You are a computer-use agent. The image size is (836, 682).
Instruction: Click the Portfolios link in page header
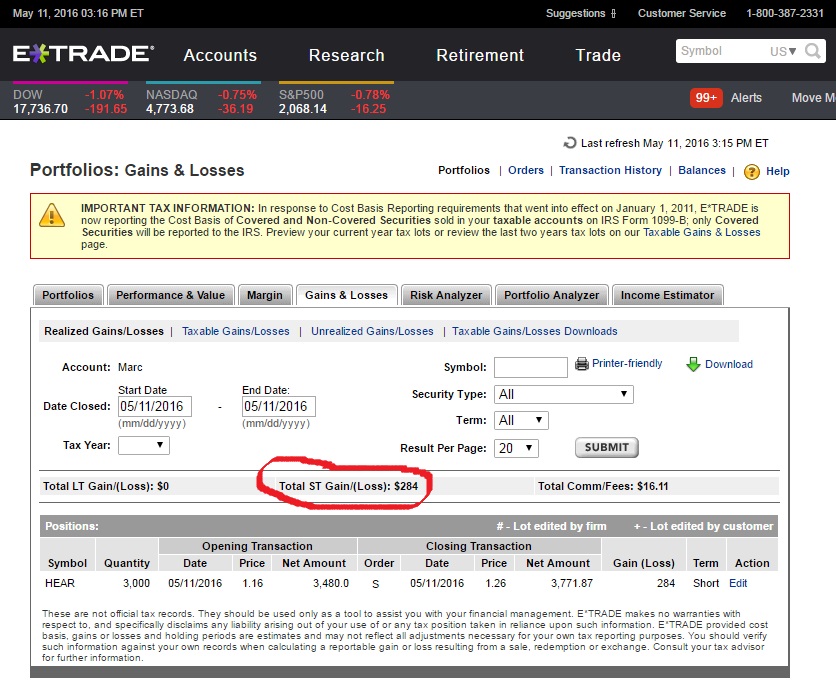click(464, 170)
